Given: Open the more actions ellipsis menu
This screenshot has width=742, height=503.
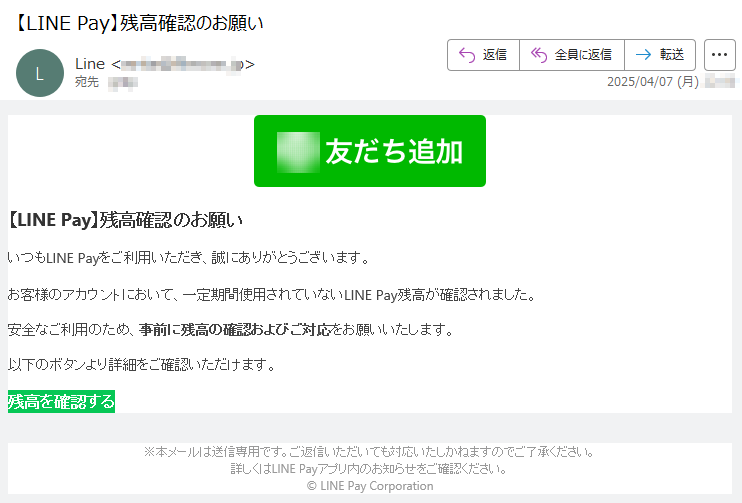Looking at the screenshot, I should point(719,55).
